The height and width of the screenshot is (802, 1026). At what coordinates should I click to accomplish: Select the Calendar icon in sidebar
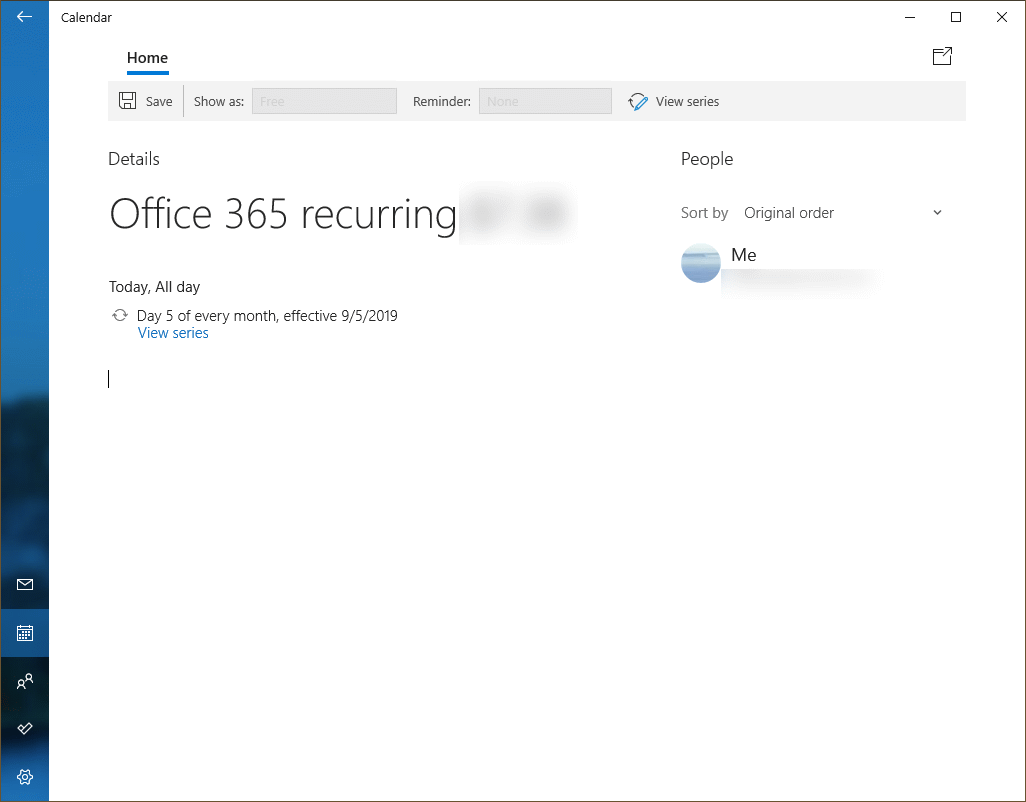pos(25,633)
